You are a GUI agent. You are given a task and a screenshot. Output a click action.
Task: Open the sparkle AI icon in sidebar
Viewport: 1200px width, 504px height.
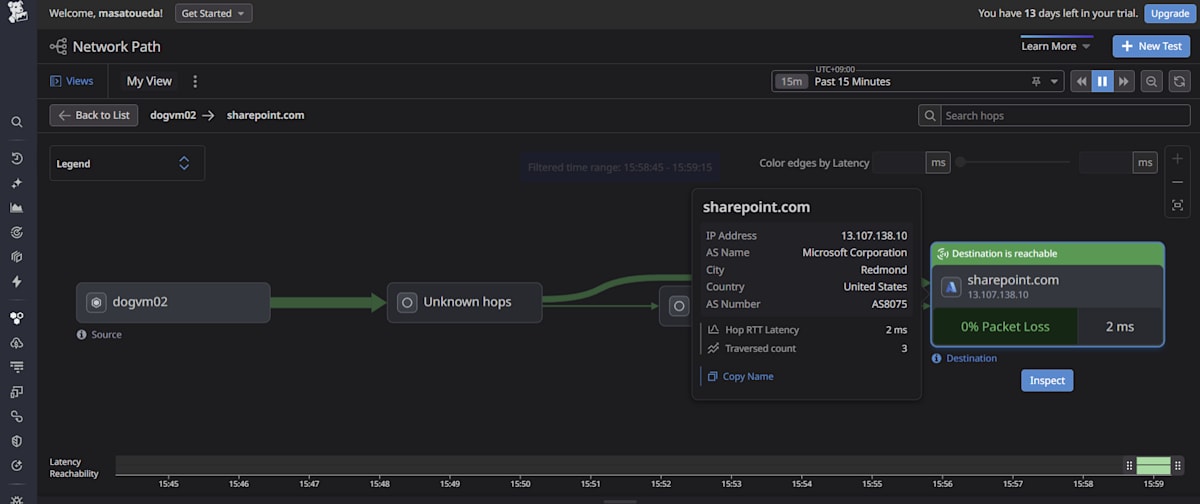[x=17, y=184]
